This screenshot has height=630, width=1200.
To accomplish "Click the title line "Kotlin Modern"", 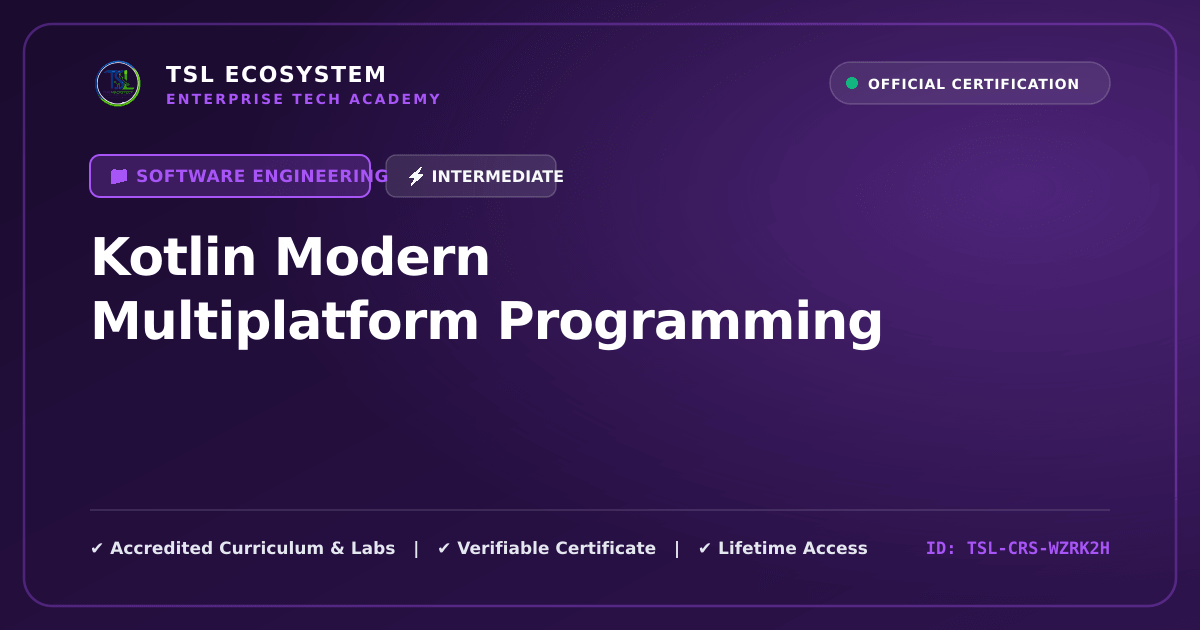I will (291, 258).
